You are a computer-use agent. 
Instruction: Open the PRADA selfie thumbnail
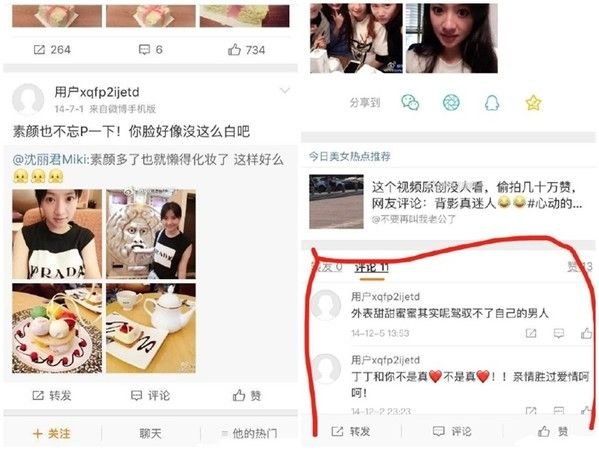pos(57,234)
